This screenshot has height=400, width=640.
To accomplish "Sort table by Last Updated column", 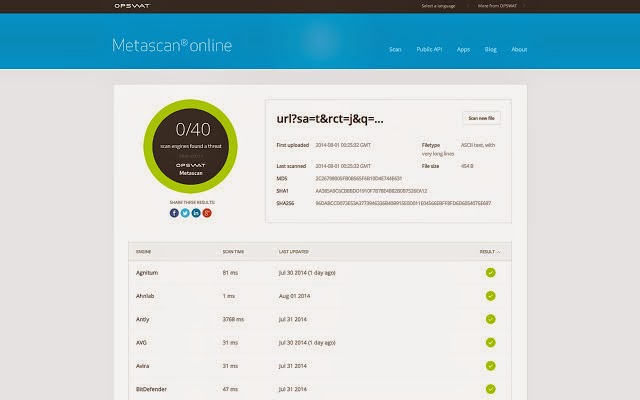I will (293, 252).
